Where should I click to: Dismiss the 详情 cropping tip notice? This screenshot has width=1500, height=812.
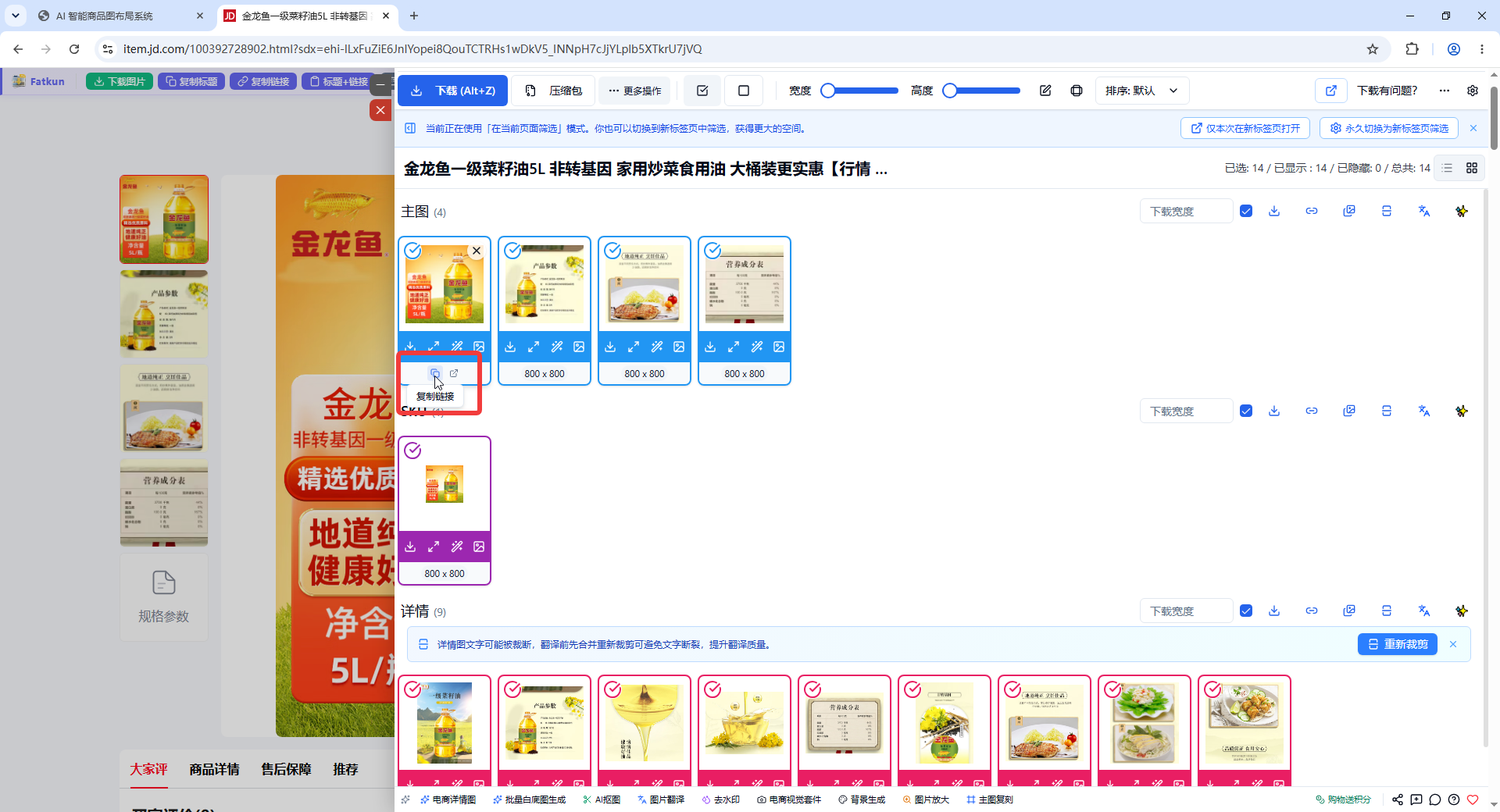pyautogui.click(x=1453, y=644)
